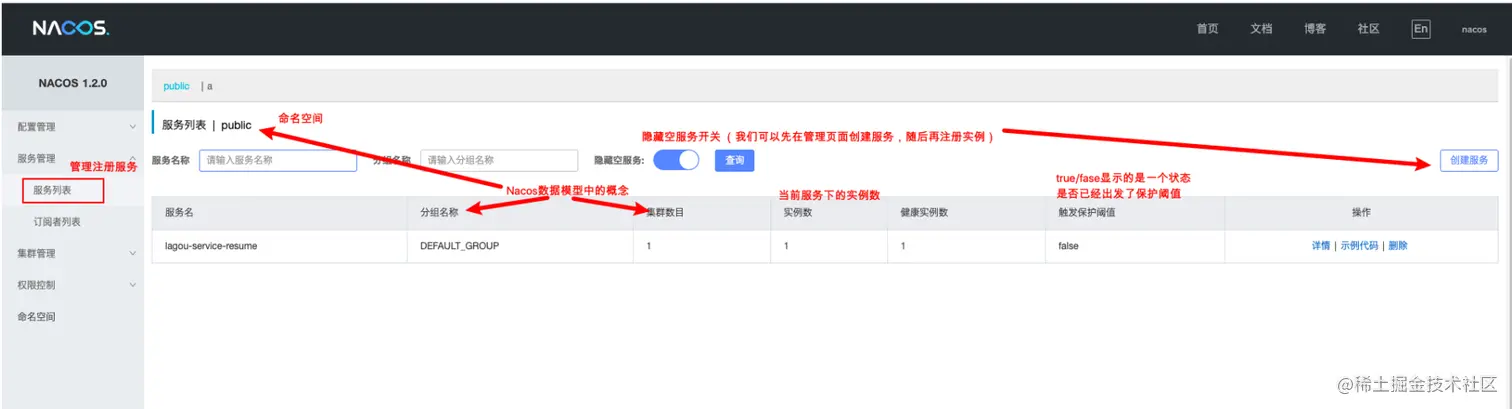Open 详情 for lagou-service-resume
Screen dimensions: 1512x409
click(1321, 245)
